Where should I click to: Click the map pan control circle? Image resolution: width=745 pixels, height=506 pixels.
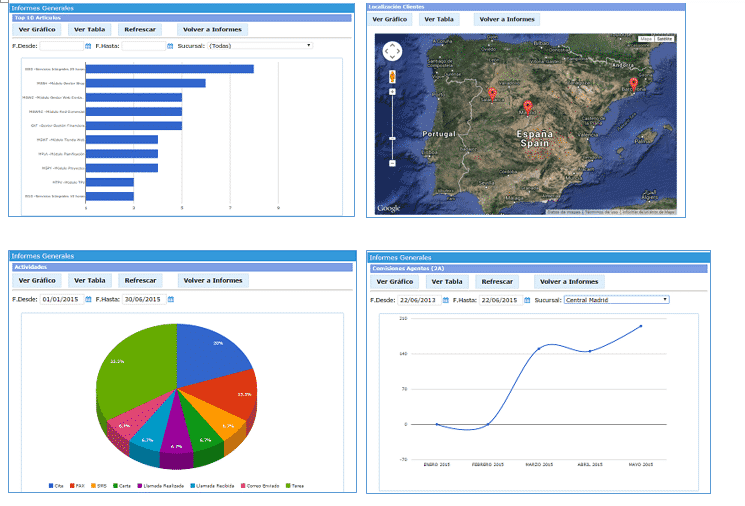[x=392, y=51]
